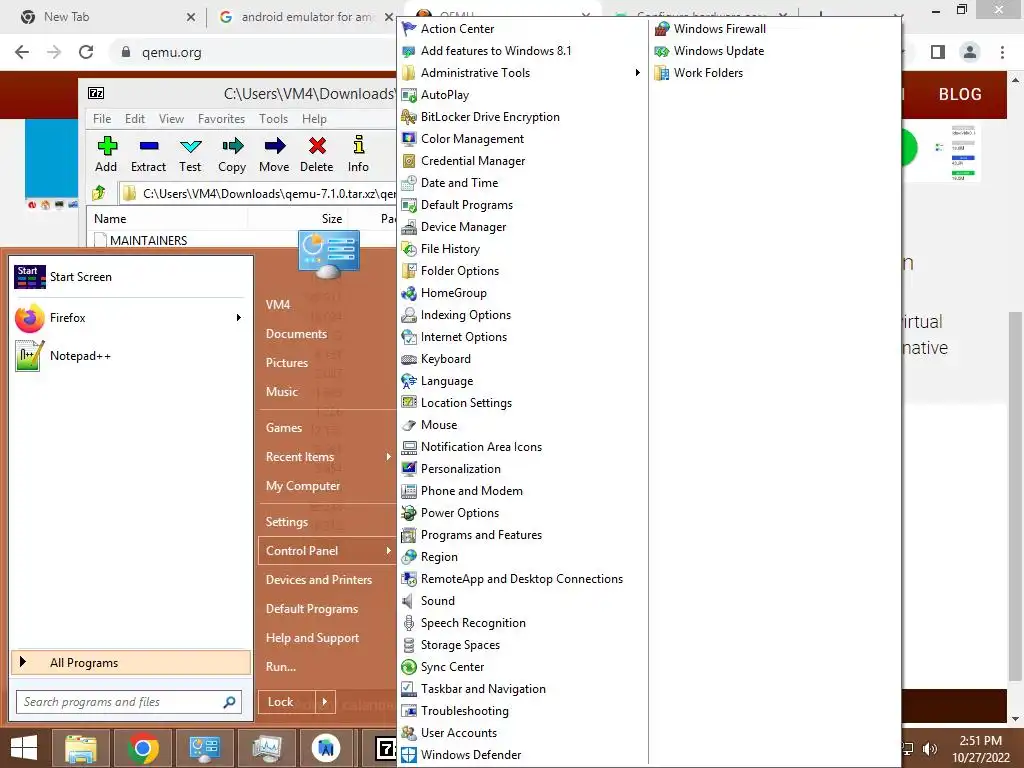Click the Extract icon in 7-Zip

tap(149, 146)
